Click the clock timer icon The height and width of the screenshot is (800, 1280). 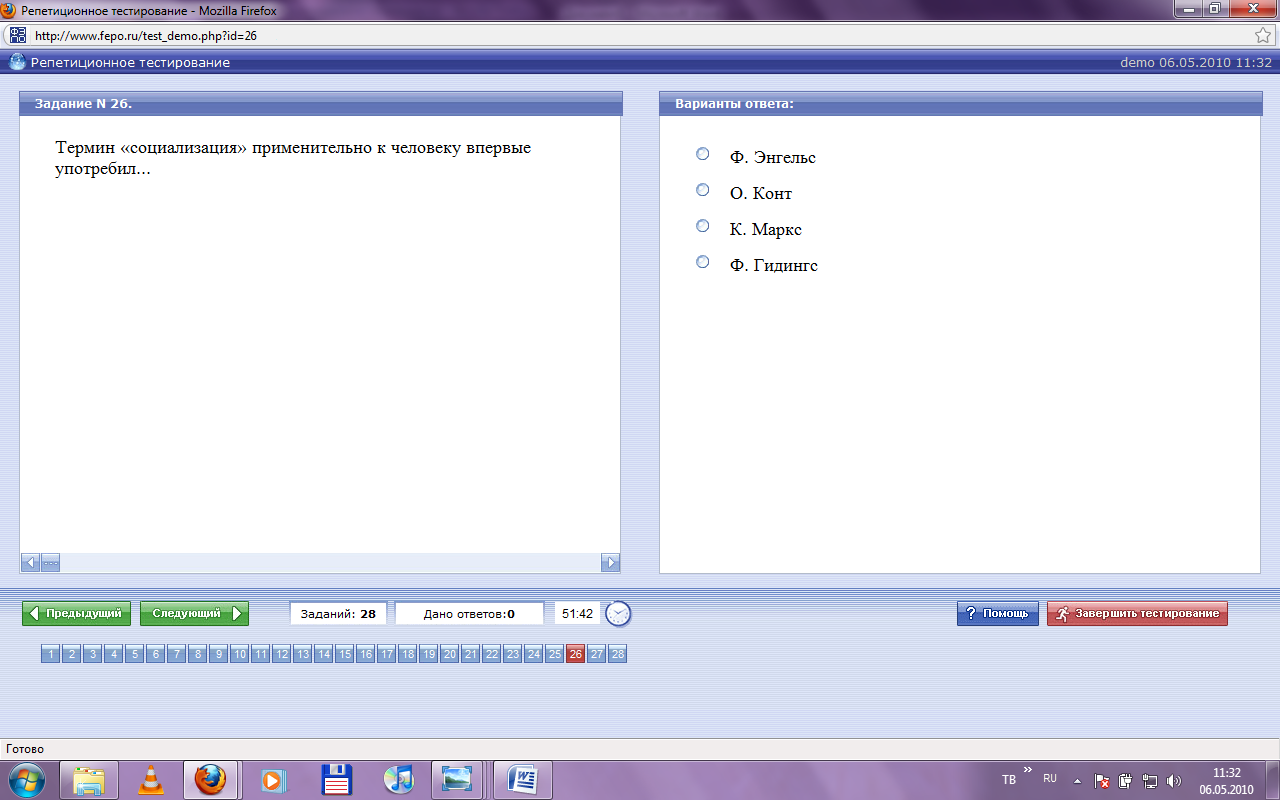tap(618, 614)
